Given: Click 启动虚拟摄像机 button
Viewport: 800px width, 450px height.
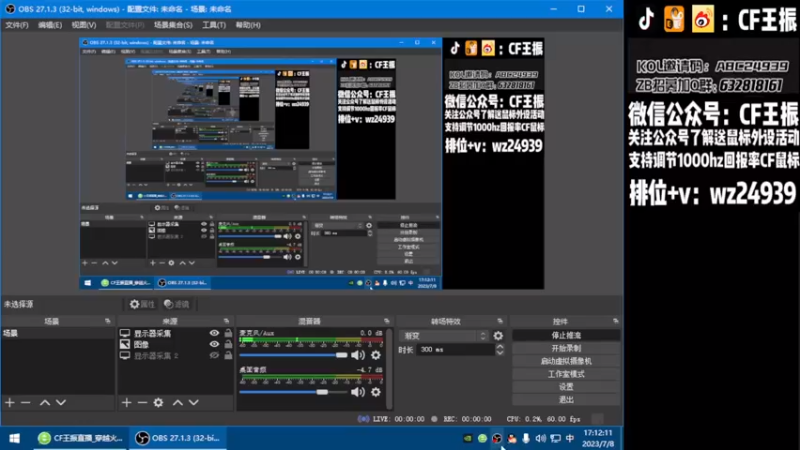Looking at the screenshot, I should [566, 361].
